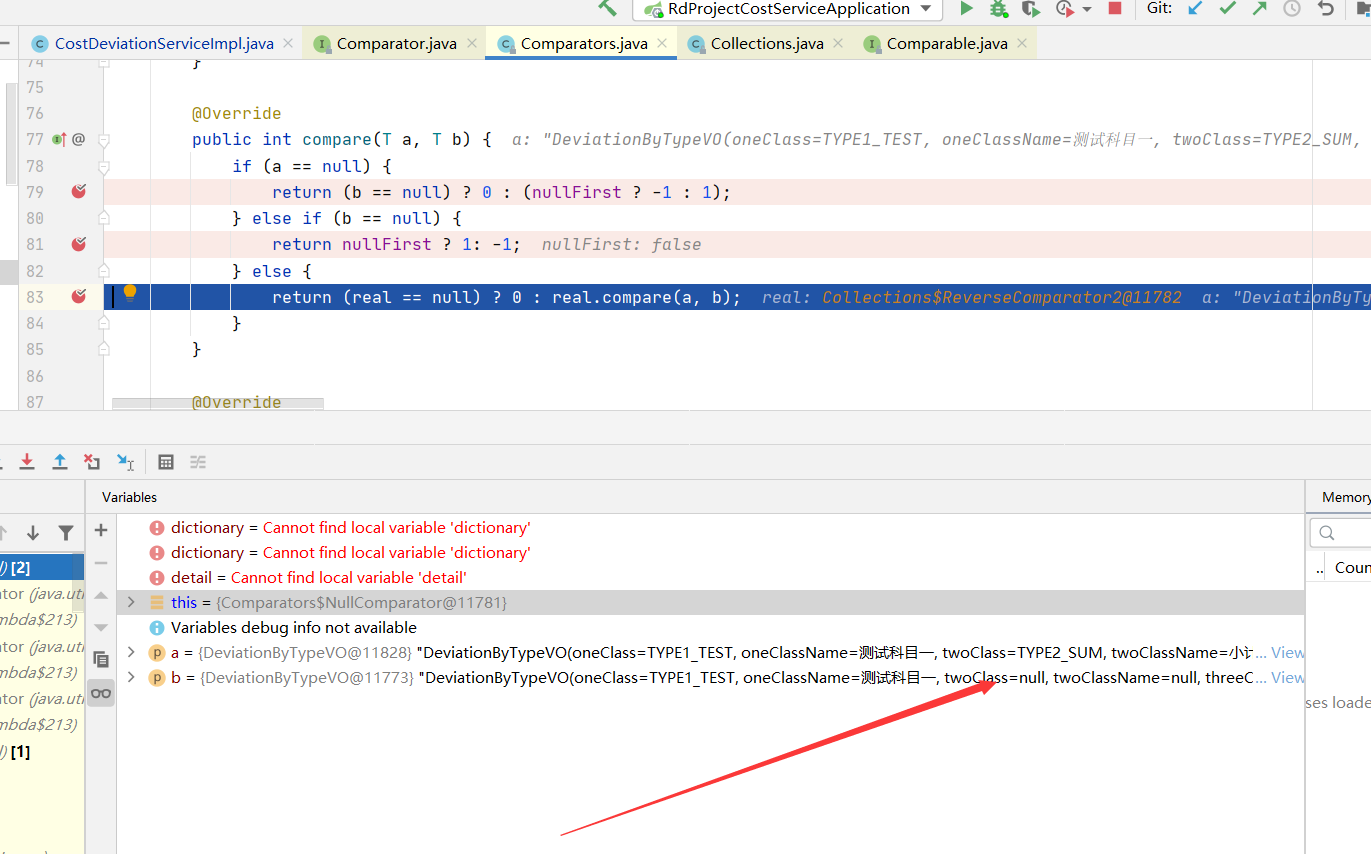Expand variable 'a' in the Variables panel
Screen dimensions: 1371x854
point(131,652)
